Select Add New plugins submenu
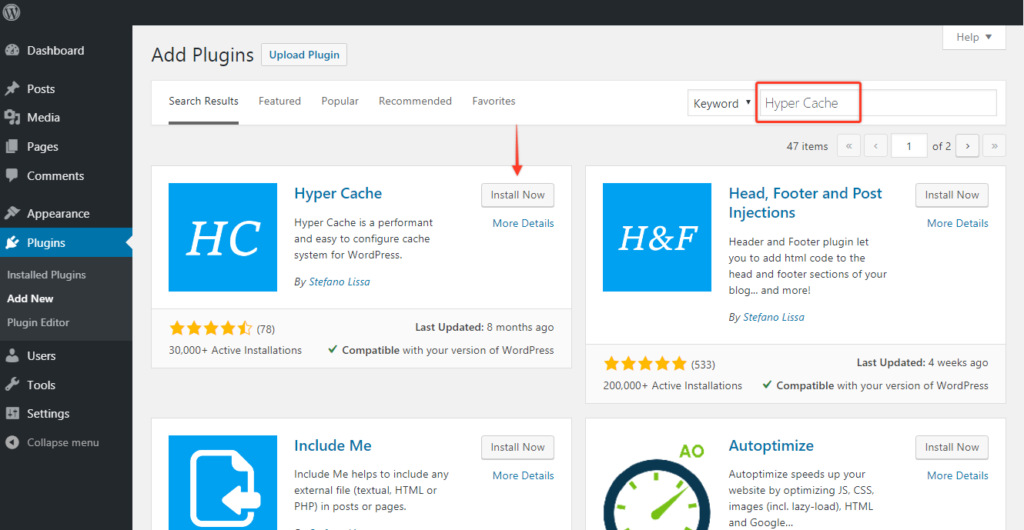Screen dimensions: 1024x530 [30, 298]
